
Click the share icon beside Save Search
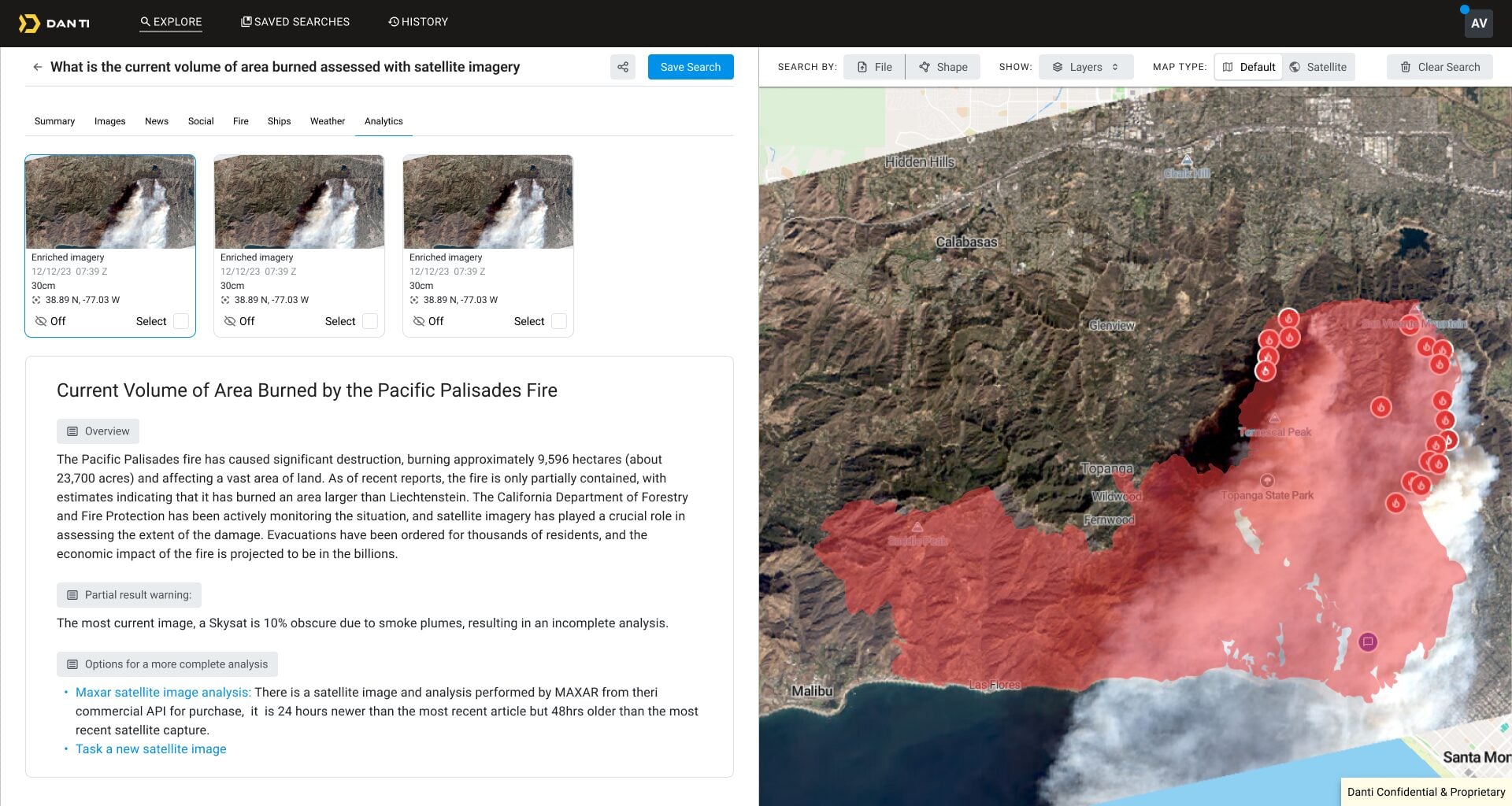pyautogui.click(x=622, y=67)
